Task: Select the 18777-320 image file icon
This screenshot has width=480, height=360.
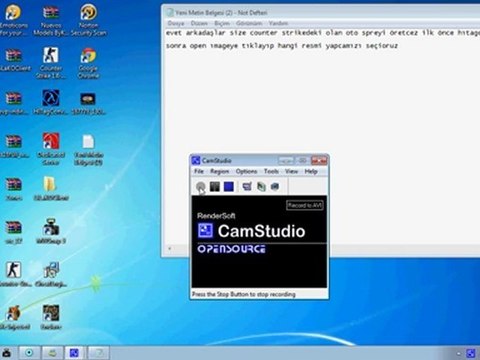Action: [88, 103]
